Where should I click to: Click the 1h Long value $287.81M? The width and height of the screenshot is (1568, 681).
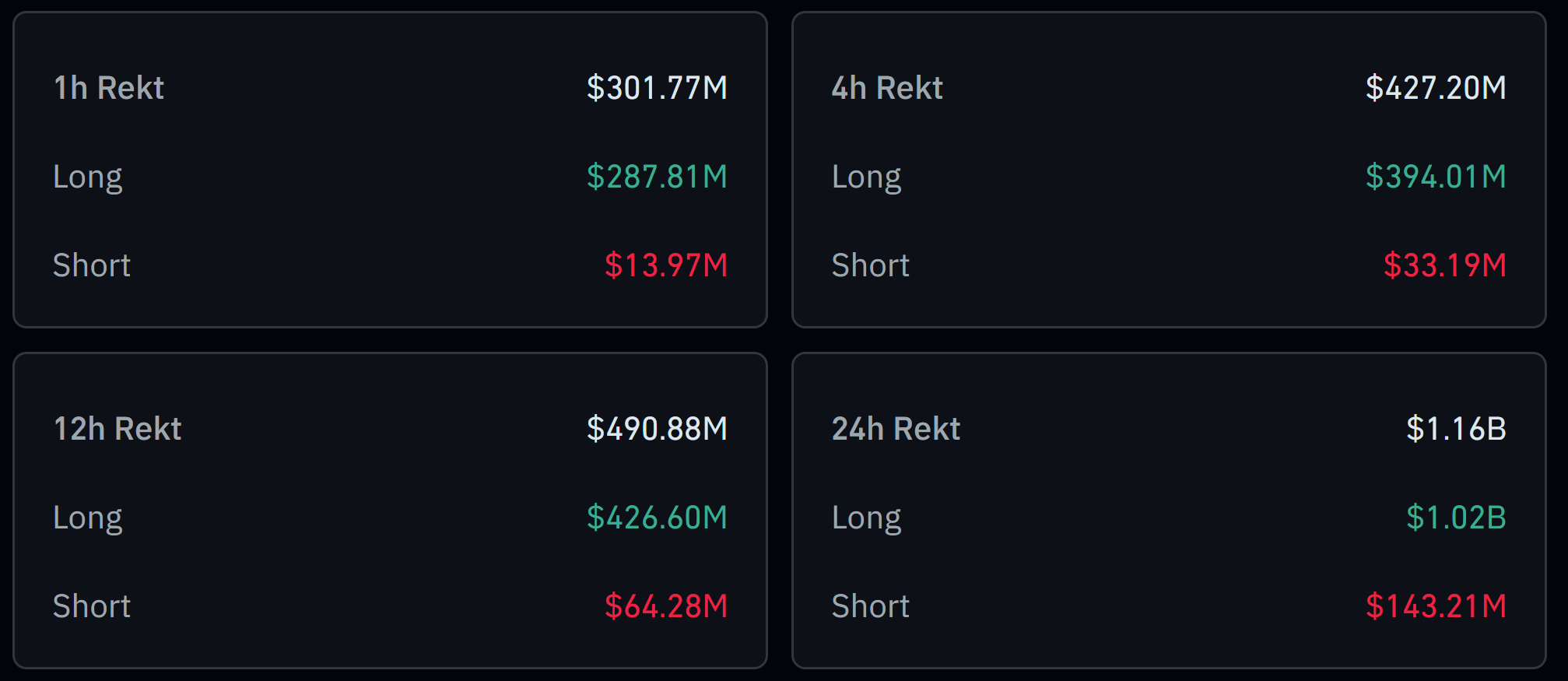pyautogui.click(x=657, y=177)
